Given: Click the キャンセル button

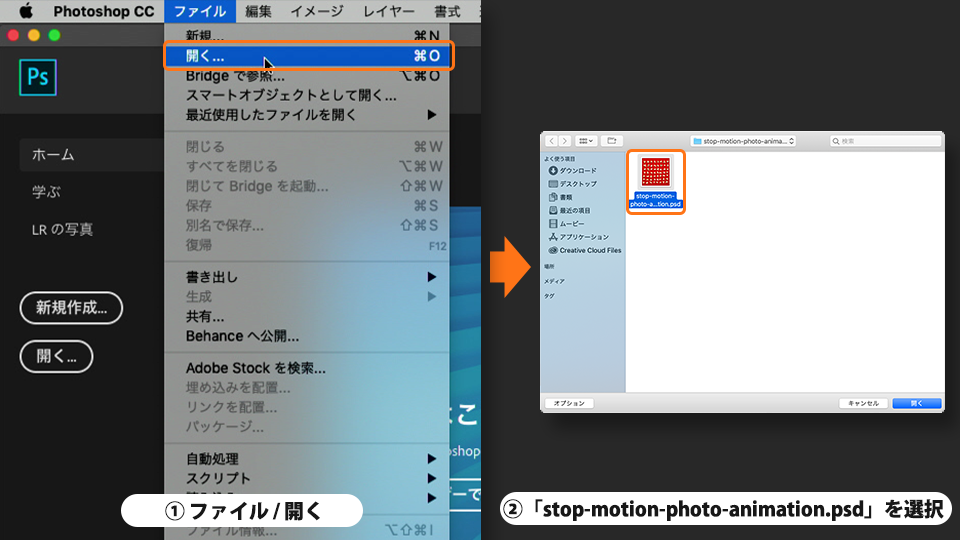Looking at the screenshot, I should pyautogui.click(x=863, y=403).
